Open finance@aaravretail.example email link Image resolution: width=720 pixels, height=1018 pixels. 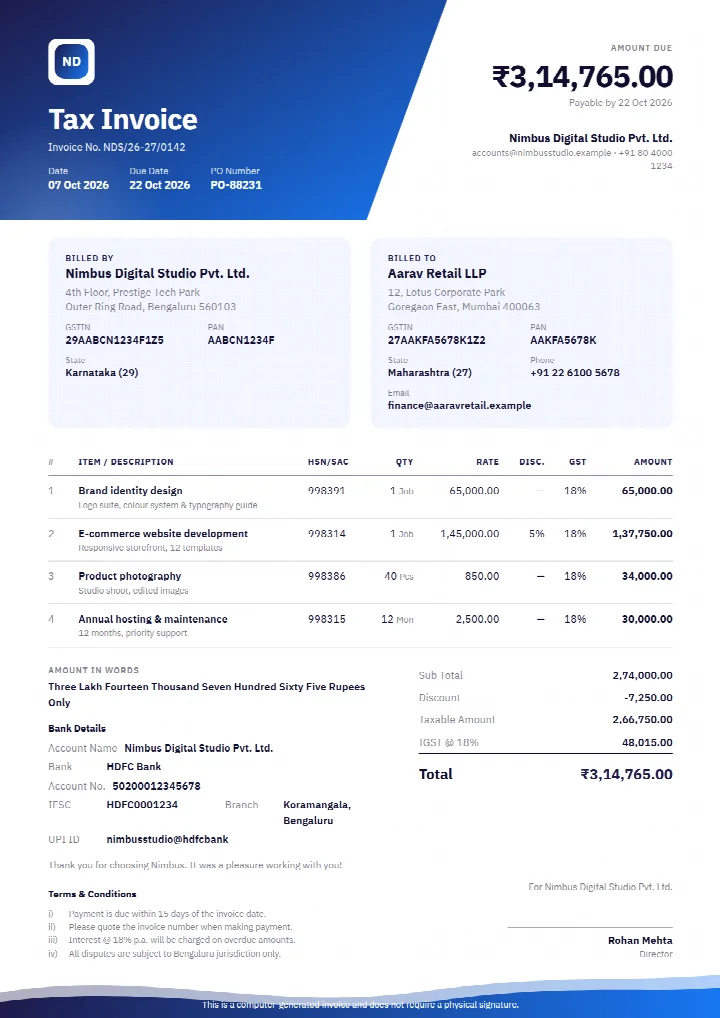pos(459,406)
